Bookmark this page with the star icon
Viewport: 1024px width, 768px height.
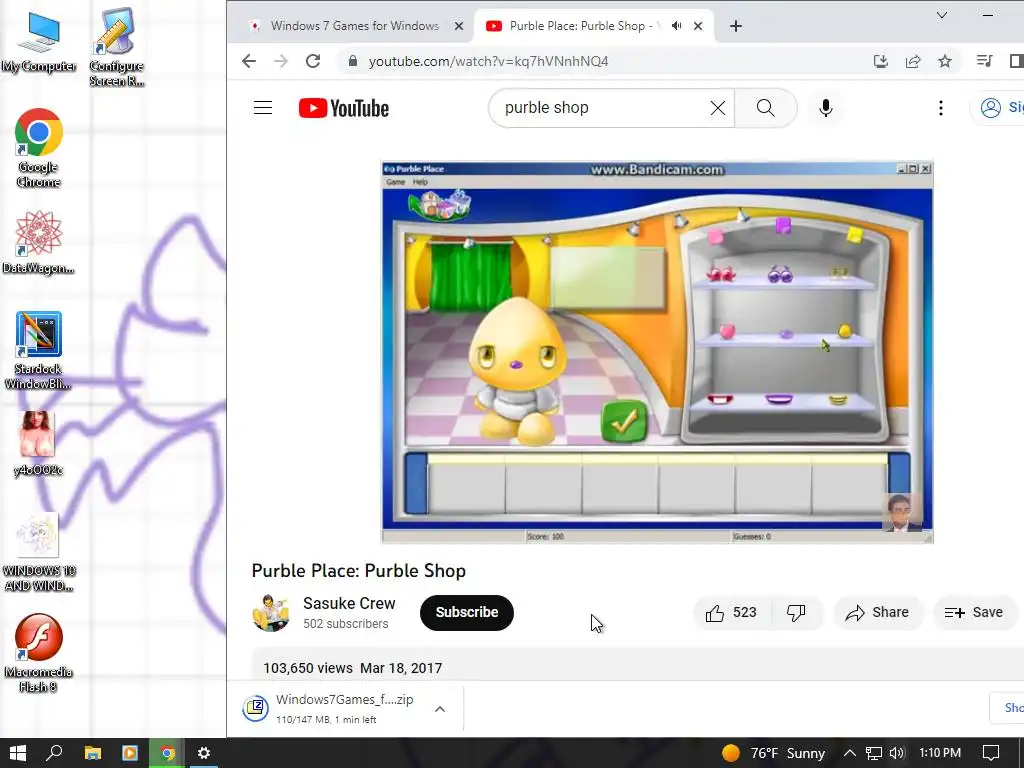click(x=944, y=61)
